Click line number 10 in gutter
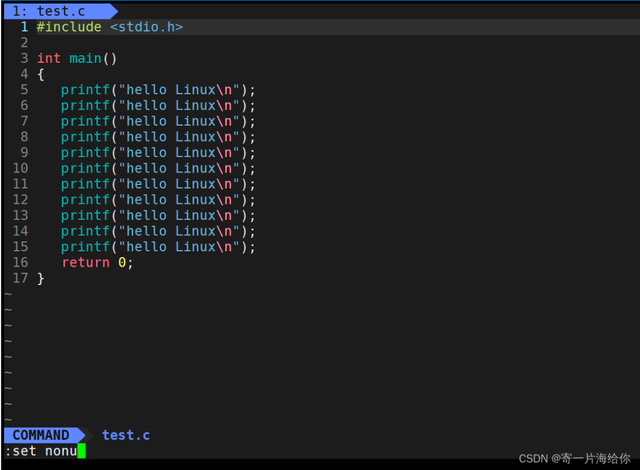 (x=20, y=168)
